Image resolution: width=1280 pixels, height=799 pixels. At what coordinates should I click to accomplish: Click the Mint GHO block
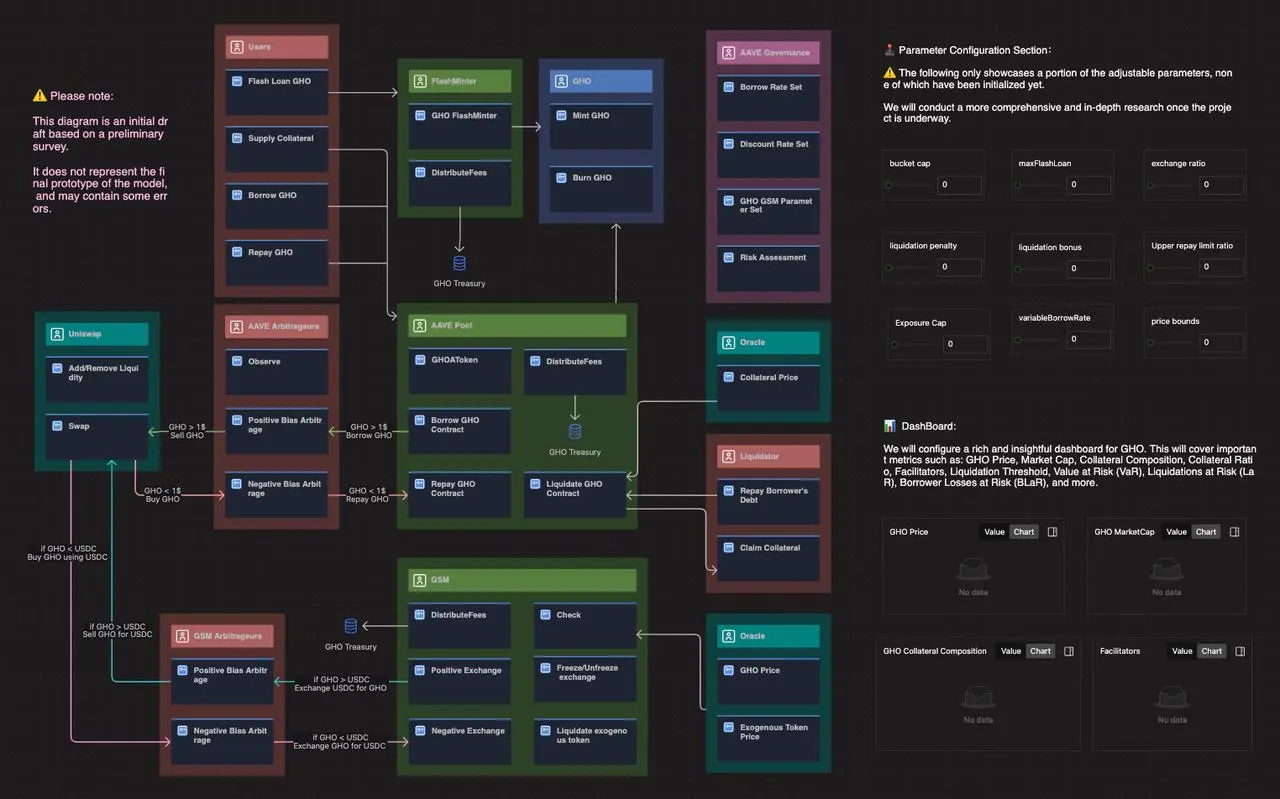click(596, 127)
